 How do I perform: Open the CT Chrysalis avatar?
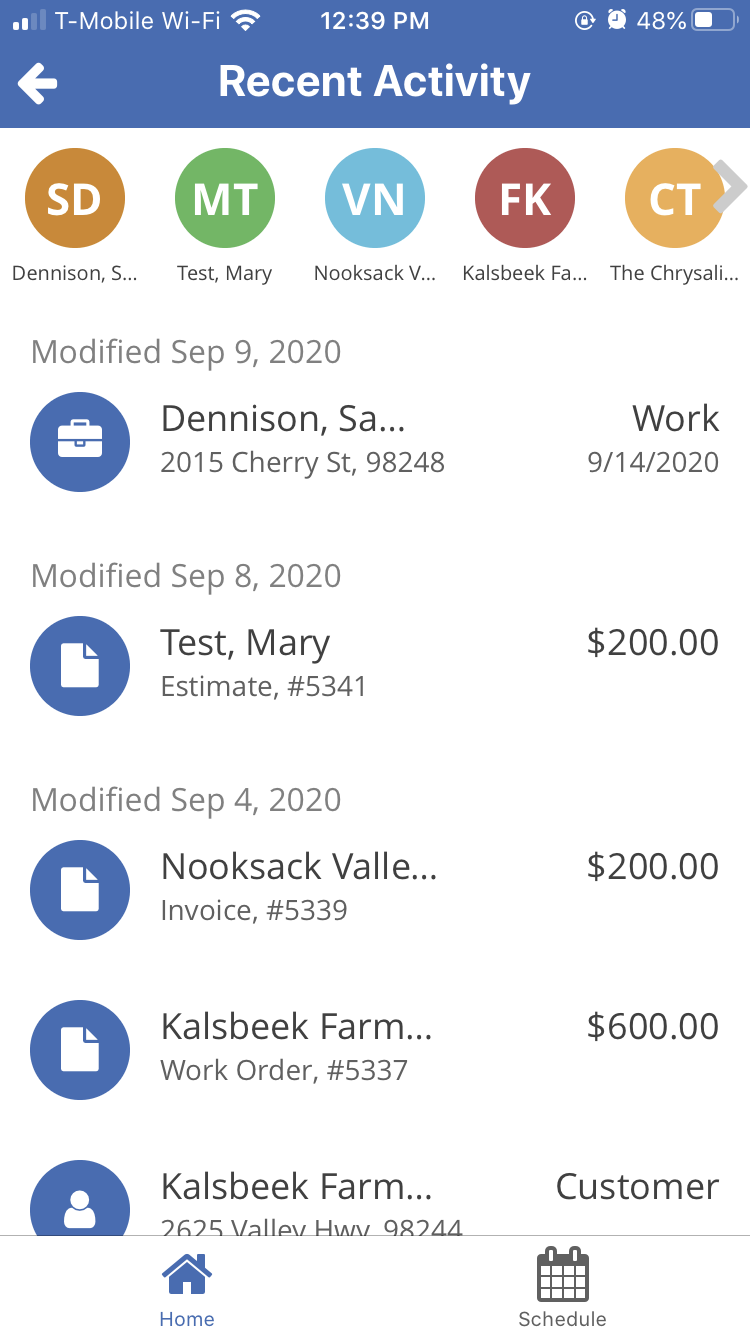pyautogui.click(x=672, y=199)
